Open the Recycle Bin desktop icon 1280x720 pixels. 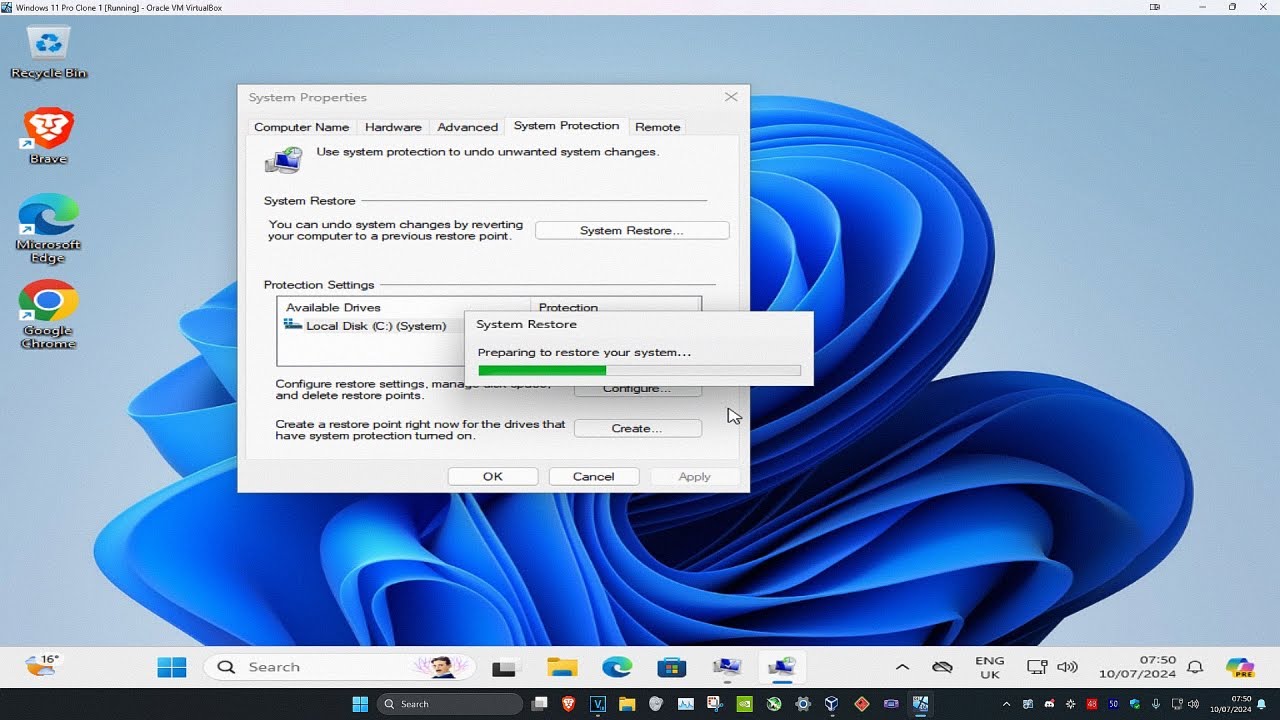(48, 52)
